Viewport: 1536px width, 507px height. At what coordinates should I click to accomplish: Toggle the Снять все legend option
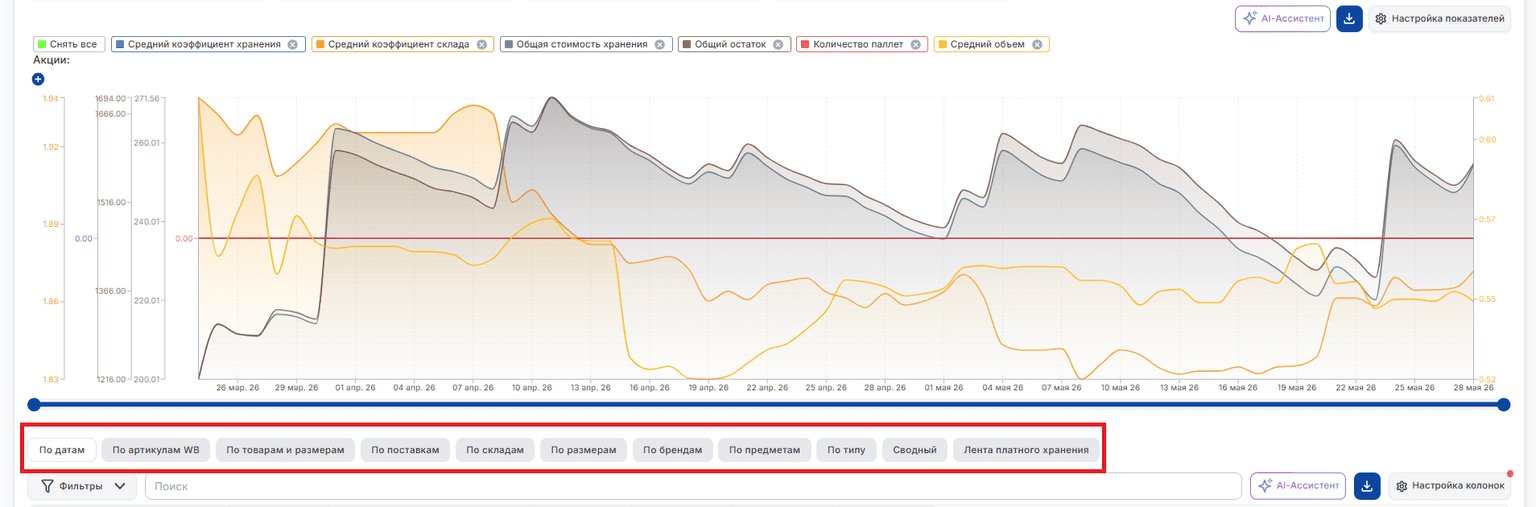67,45
